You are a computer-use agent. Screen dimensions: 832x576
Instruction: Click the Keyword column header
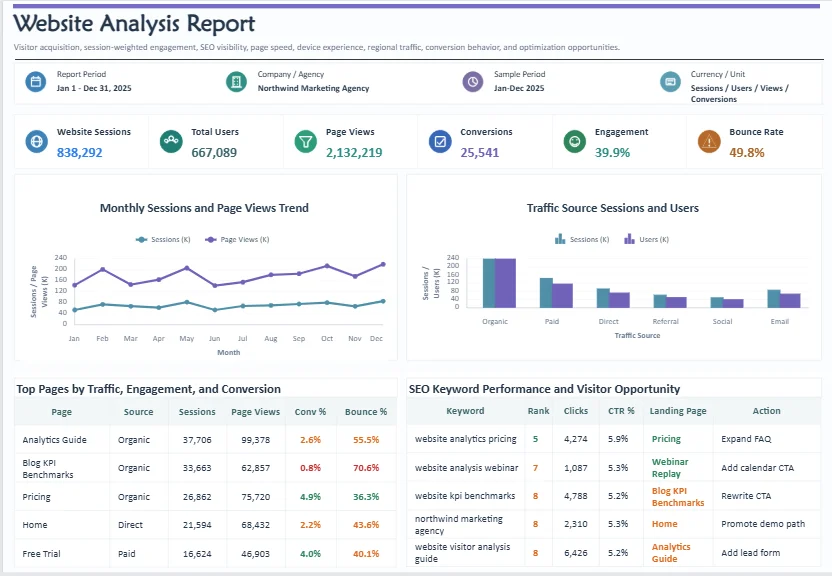point(465,411)
